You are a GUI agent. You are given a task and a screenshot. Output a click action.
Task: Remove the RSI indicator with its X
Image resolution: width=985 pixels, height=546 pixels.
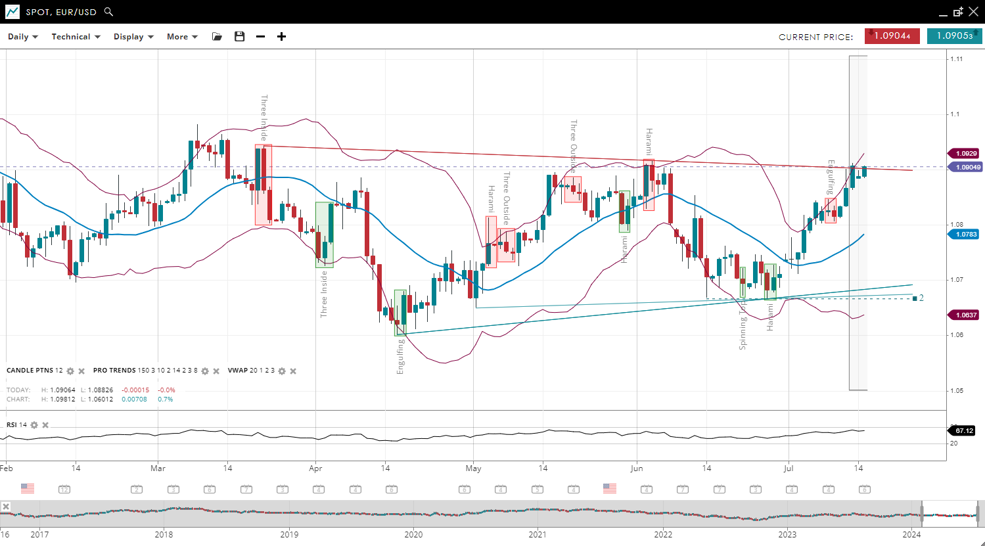pyautogui.click(x=46, y=425)
